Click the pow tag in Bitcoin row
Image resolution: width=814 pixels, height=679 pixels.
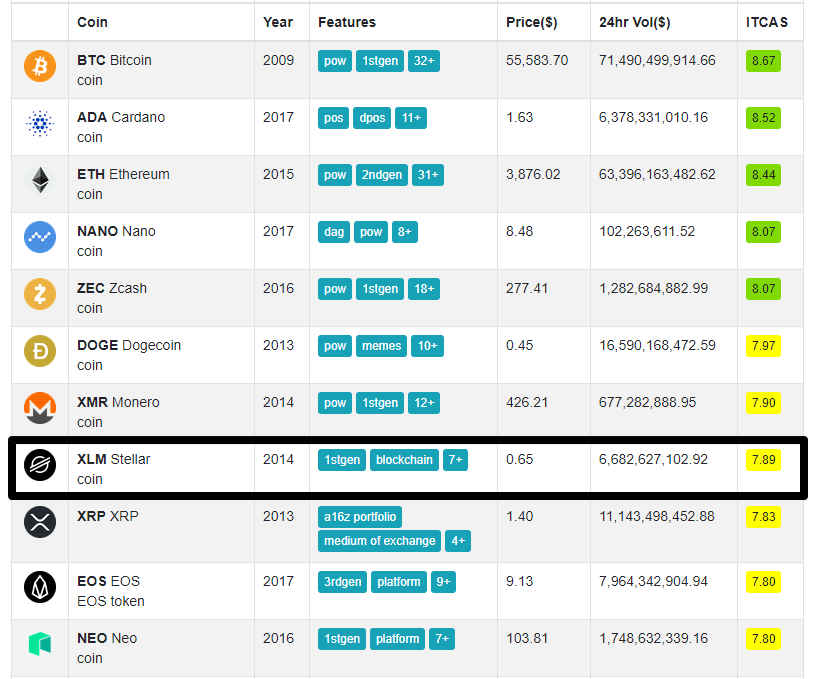pos(335,61)
